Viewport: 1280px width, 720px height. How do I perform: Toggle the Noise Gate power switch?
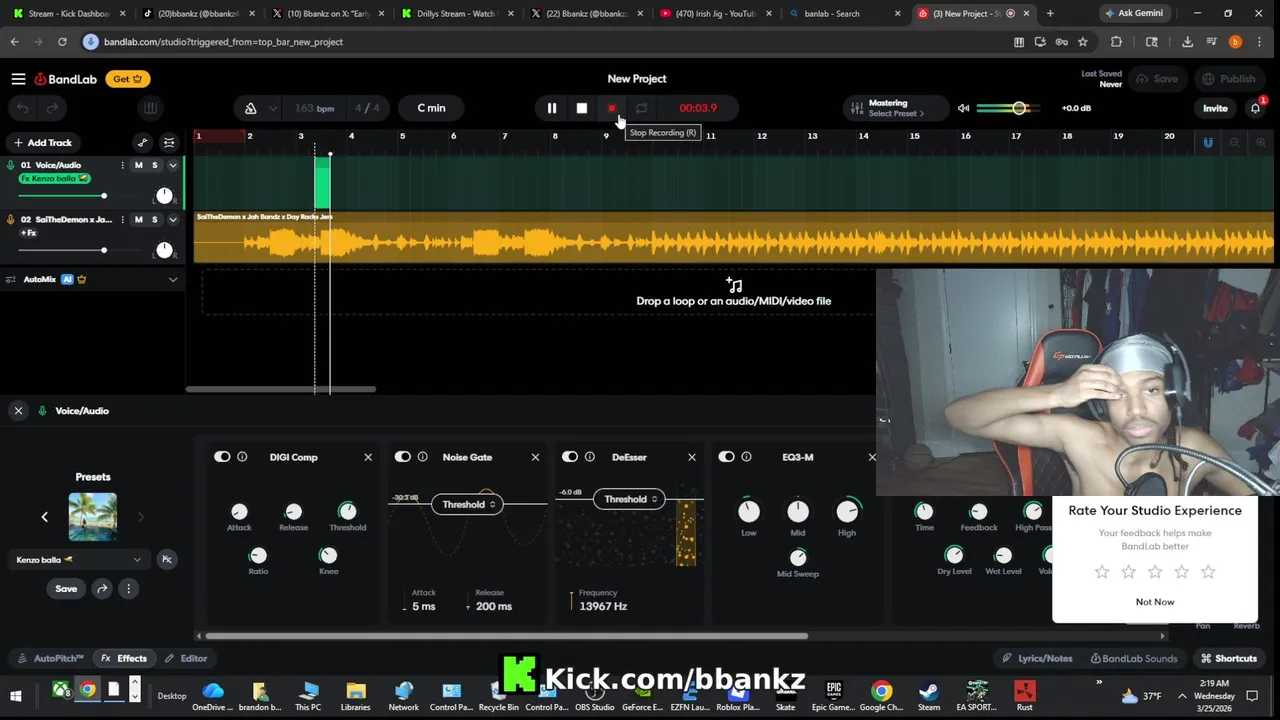point(403,457)
